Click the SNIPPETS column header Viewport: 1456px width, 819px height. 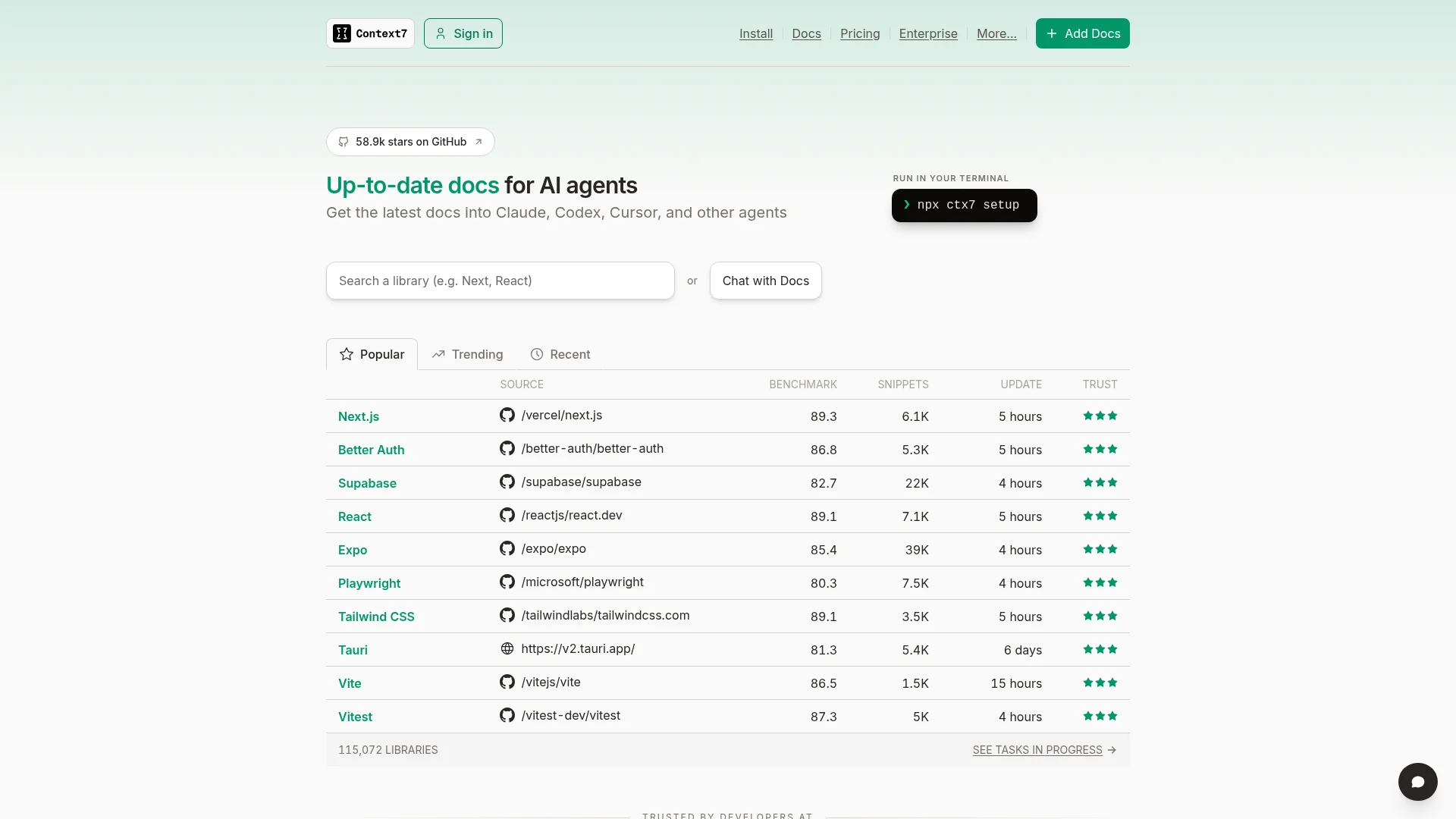coord(903,384)
